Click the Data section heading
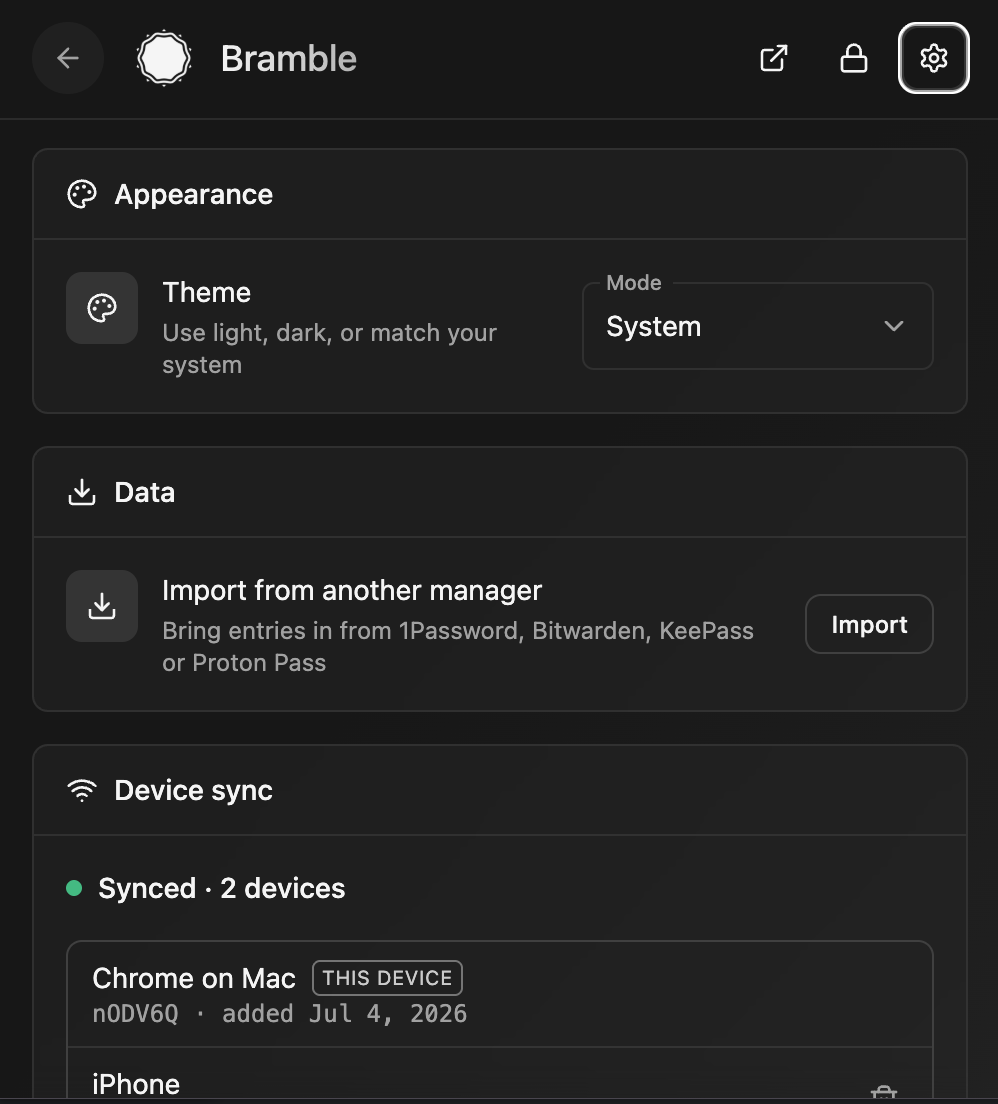998x1104 pixels. point(144,492)
